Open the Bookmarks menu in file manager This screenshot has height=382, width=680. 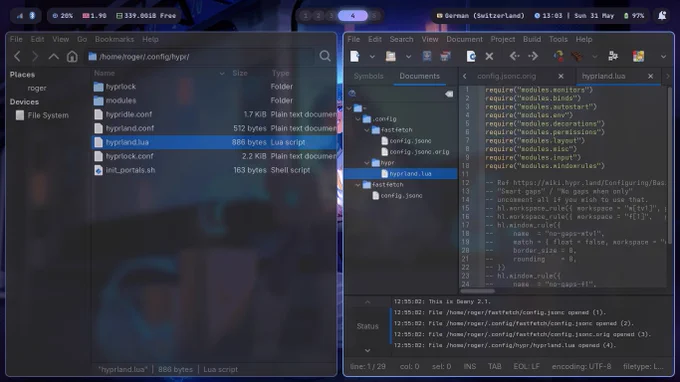114,39
